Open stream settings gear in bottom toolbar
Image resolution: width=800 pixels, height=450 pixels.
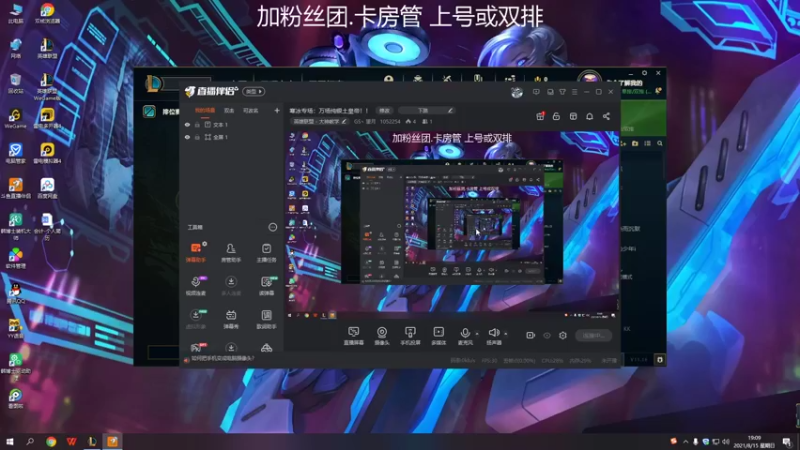(x=563, y=335)
